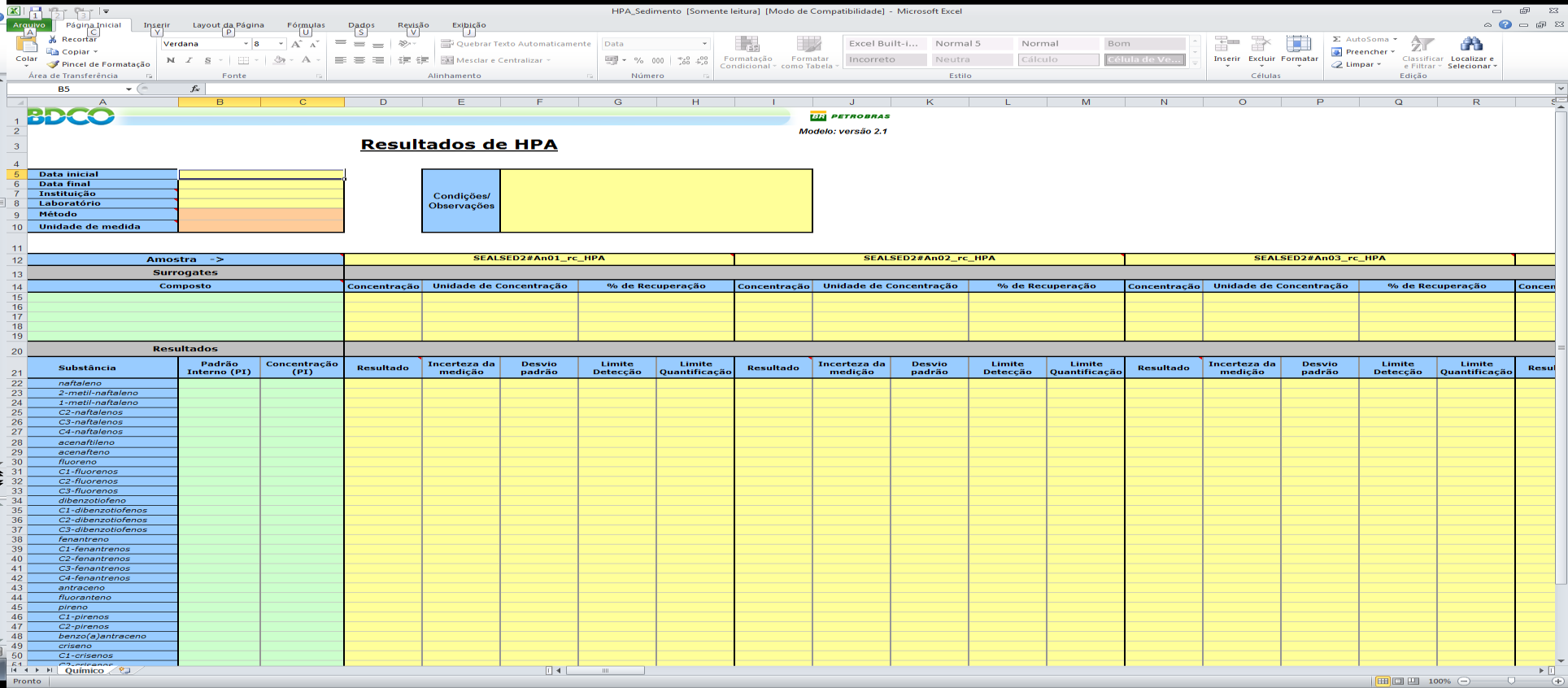Click the fill color bucket icon
Screen dimensions: 1568x688
pos(279,60)
